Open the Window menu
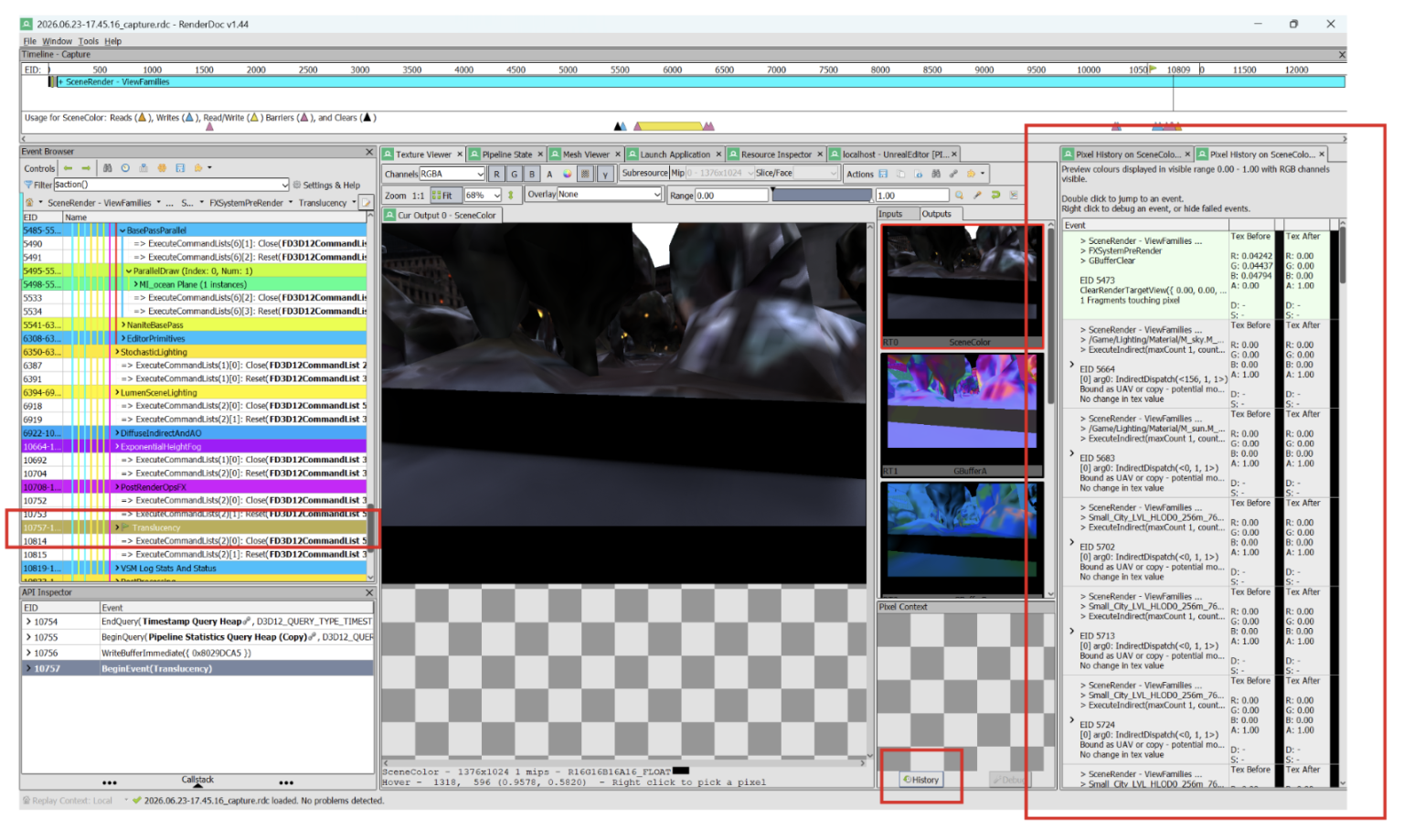This screenshot has width=1404, height=840. click(x=57, y=41)
